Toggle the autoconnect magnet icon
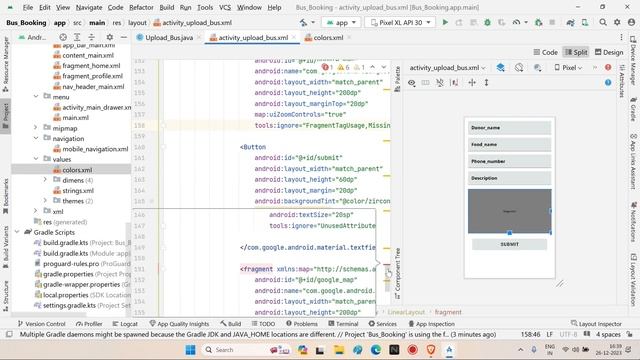The width and height of the screenshot is (640, 360). [439, 82]
